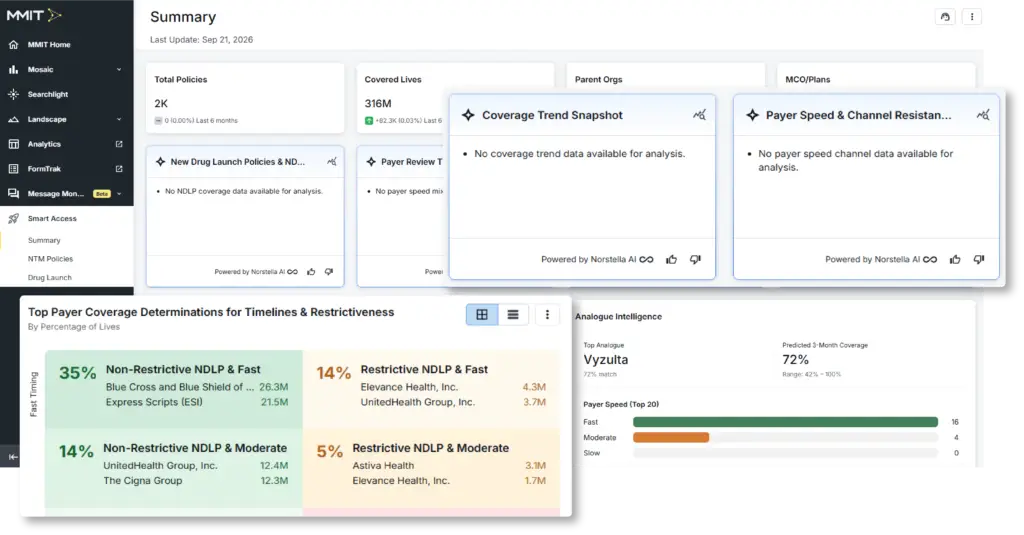Expand the Message Monitor chevron

pos(119,193)
